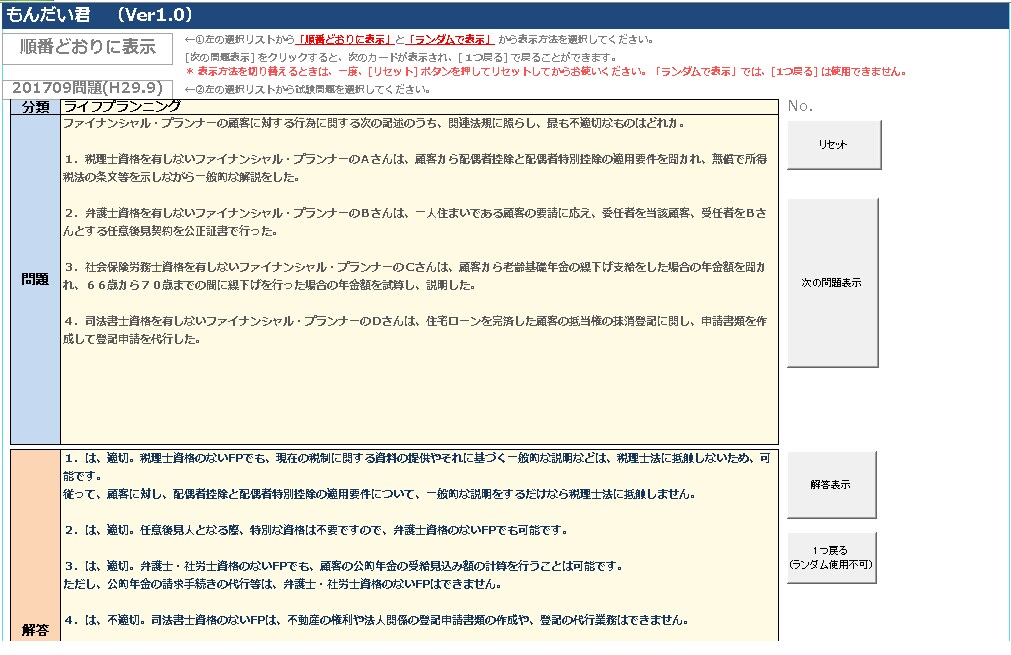The height and width of the screenshot is (655, 1011).
Task: Open the 順番どおりに表示 display mode list
Action: point(88,48)
